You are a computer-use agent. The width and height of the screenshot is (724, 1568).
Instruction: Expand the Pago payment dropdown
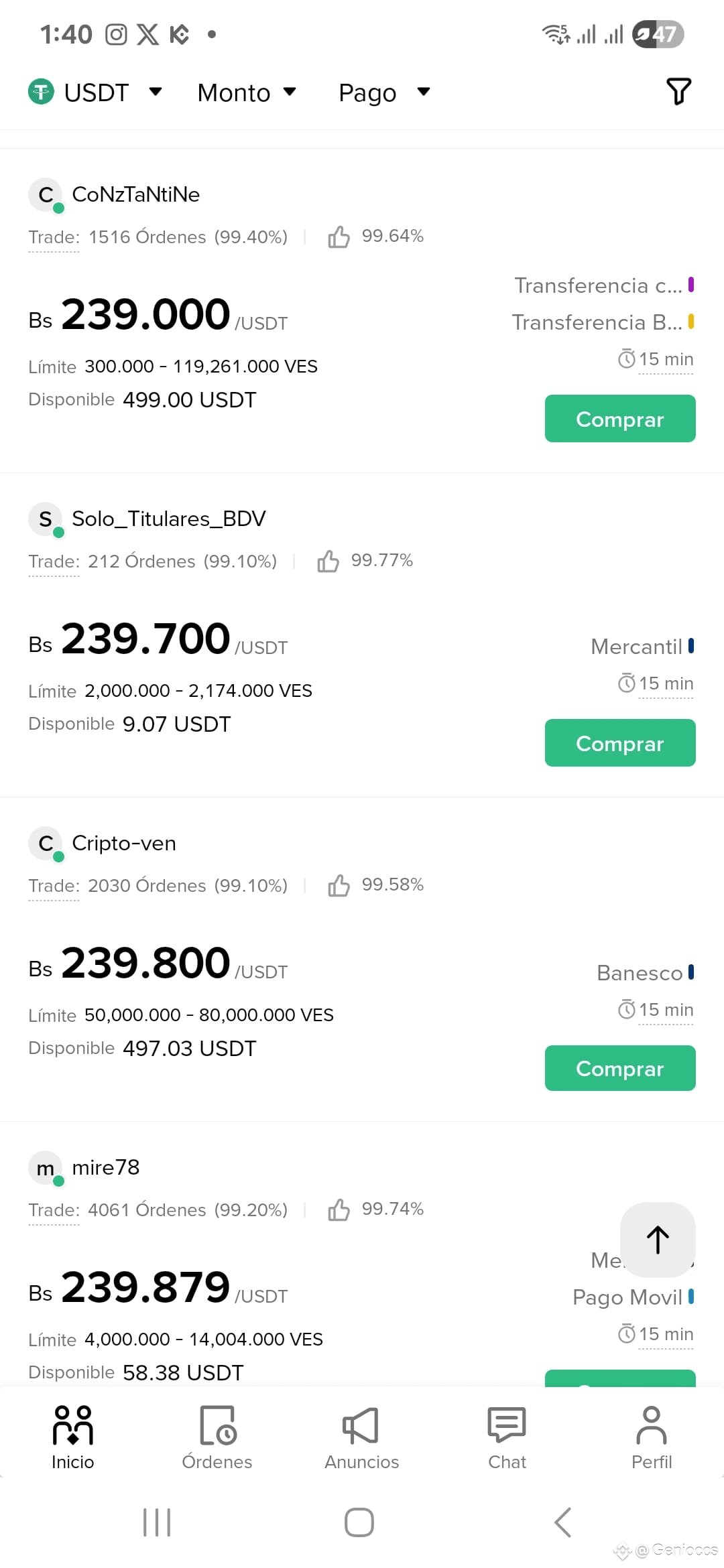click(x=384, y=92)
